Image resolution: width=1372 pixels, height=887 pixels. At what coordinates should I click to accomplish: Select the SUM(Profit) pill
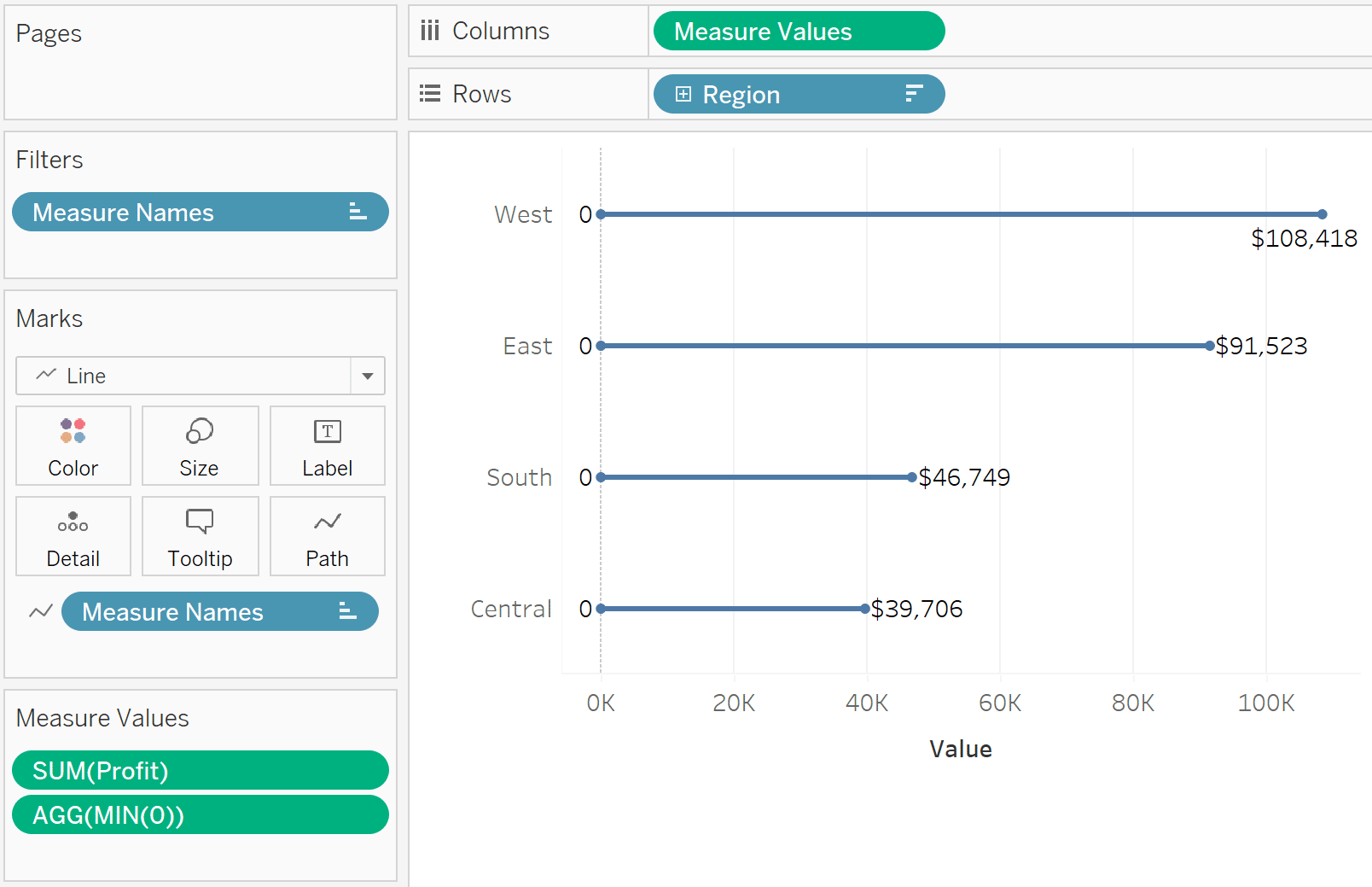click(x=201, y=770)
